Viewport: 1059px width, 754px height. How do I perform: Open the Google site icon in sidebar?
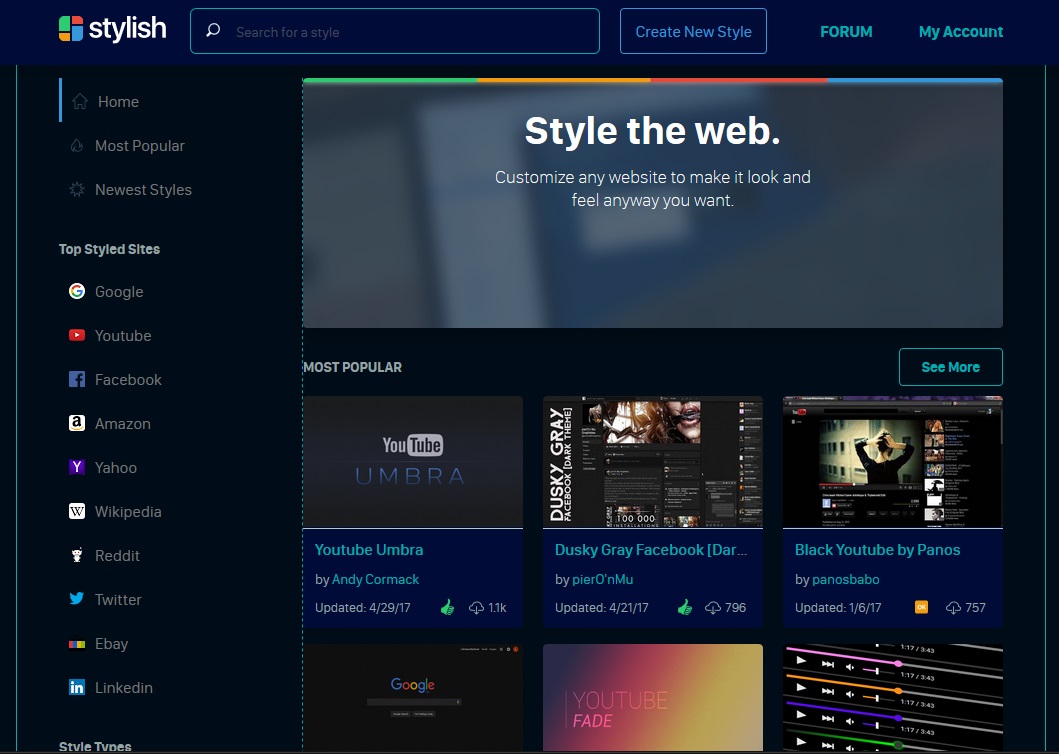point(77,291)
